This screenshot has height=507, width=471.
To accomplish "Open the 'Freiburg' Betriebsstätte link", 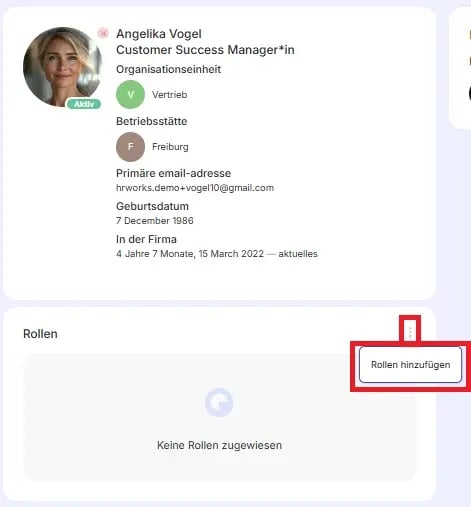I will click(x=170, y=147).
